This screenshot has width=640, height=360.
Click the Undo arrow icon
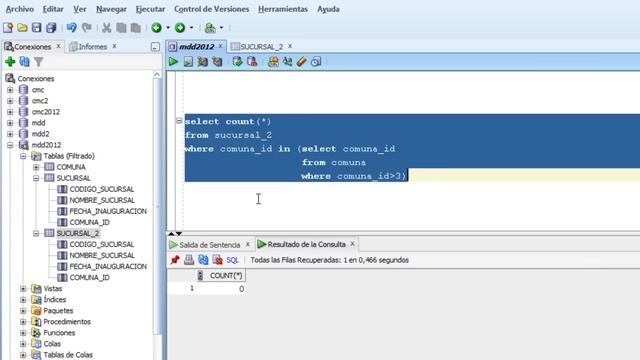(x=72, y=28)
